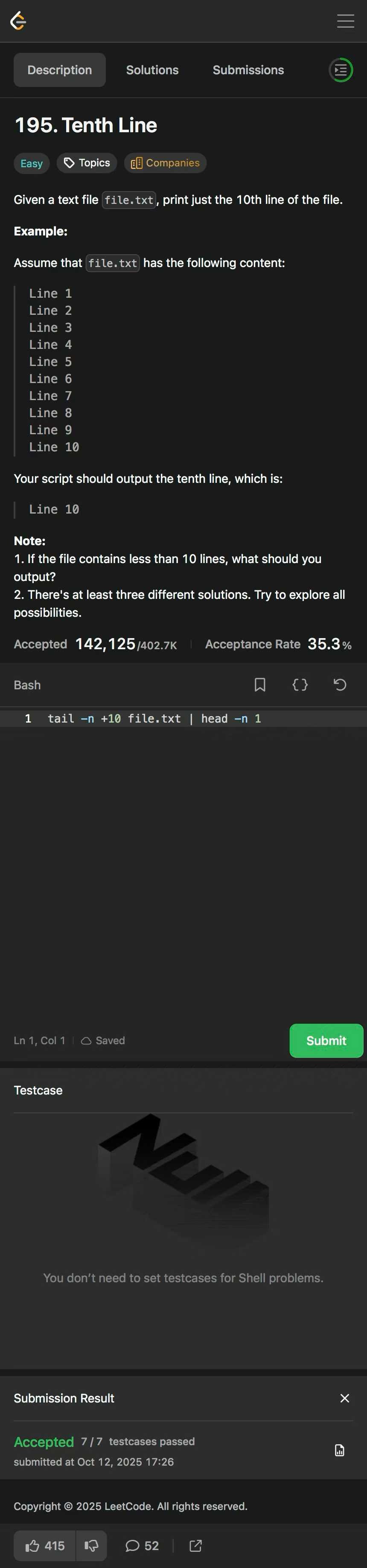Open the problem list panel icon

341,70
